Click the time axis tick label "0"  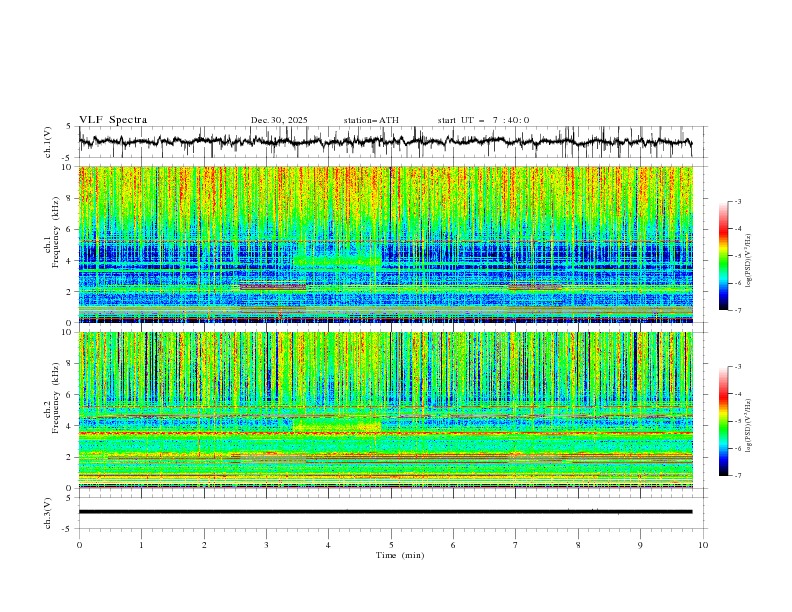point(79,545)
